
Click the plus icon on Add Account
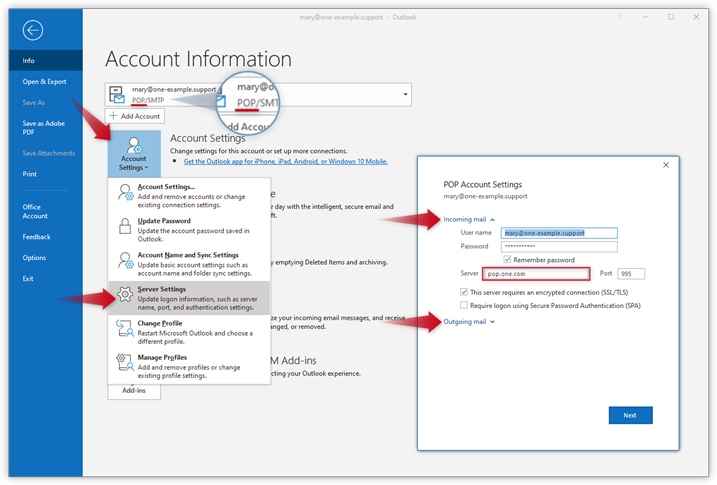pyautogui.click(x=113, y=116)
